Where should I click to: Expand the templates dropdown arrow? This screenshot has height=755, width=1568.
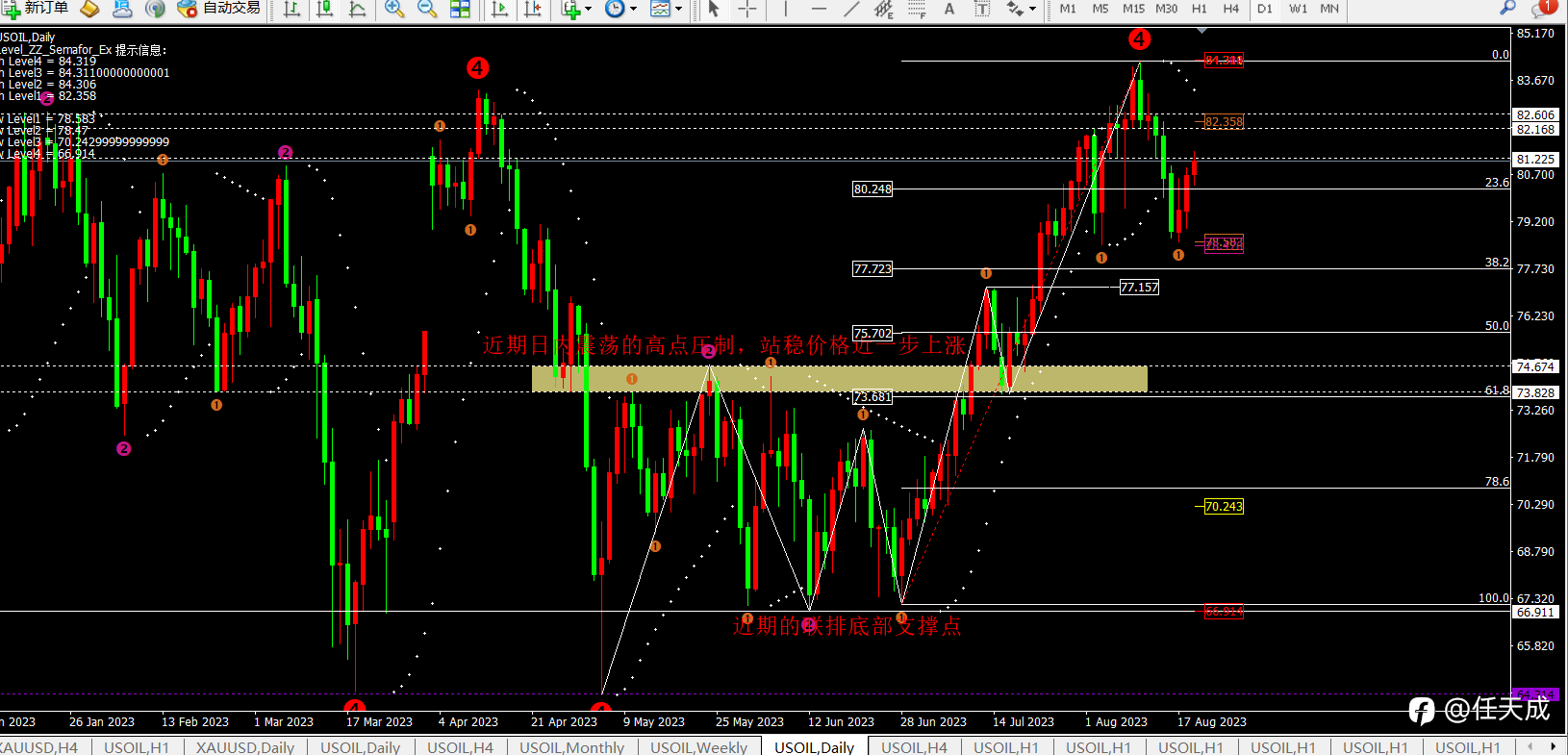tap(678, 9)
